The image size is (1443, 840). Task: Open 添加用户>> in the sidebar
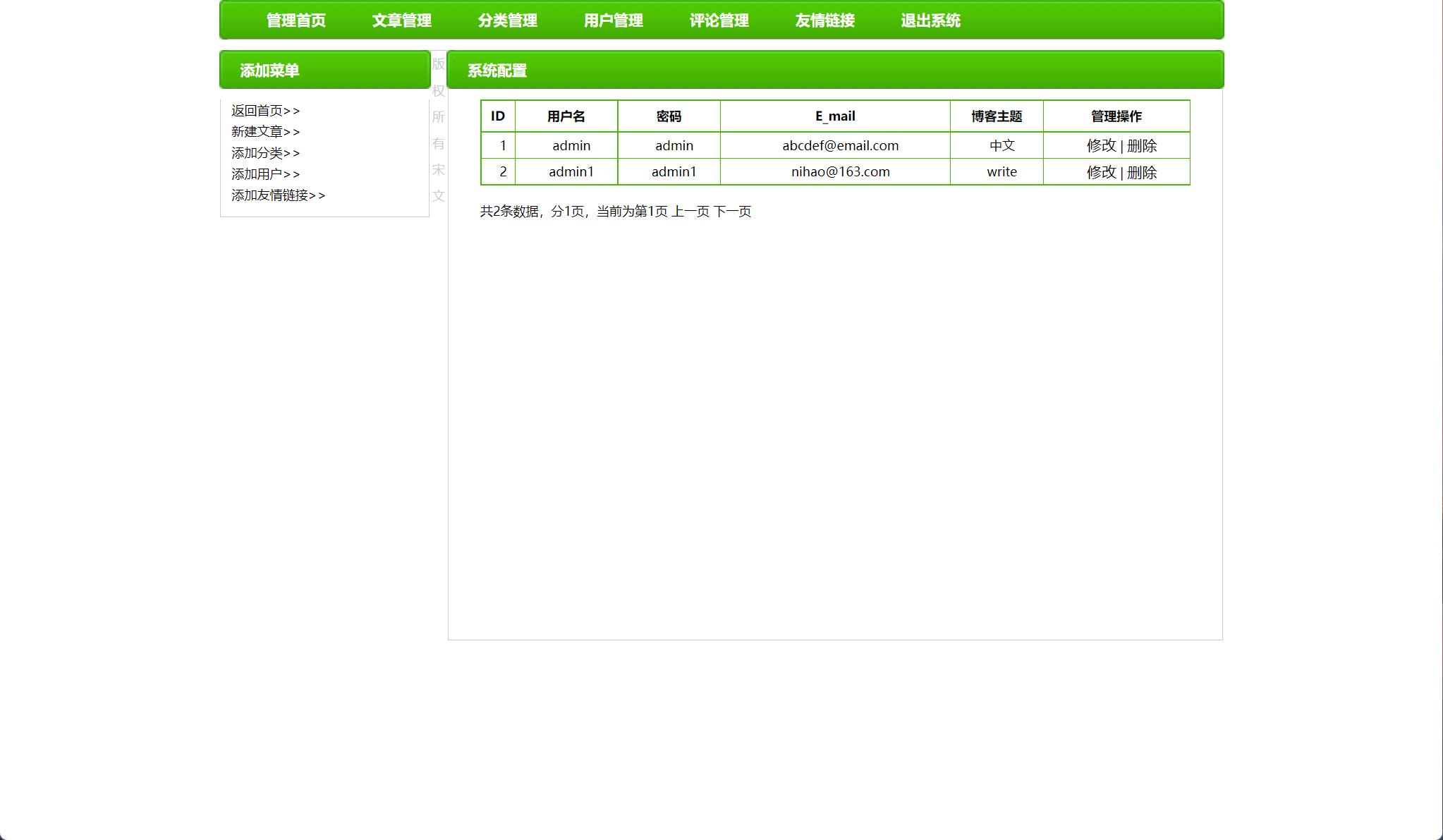click(x=265, y=174)
